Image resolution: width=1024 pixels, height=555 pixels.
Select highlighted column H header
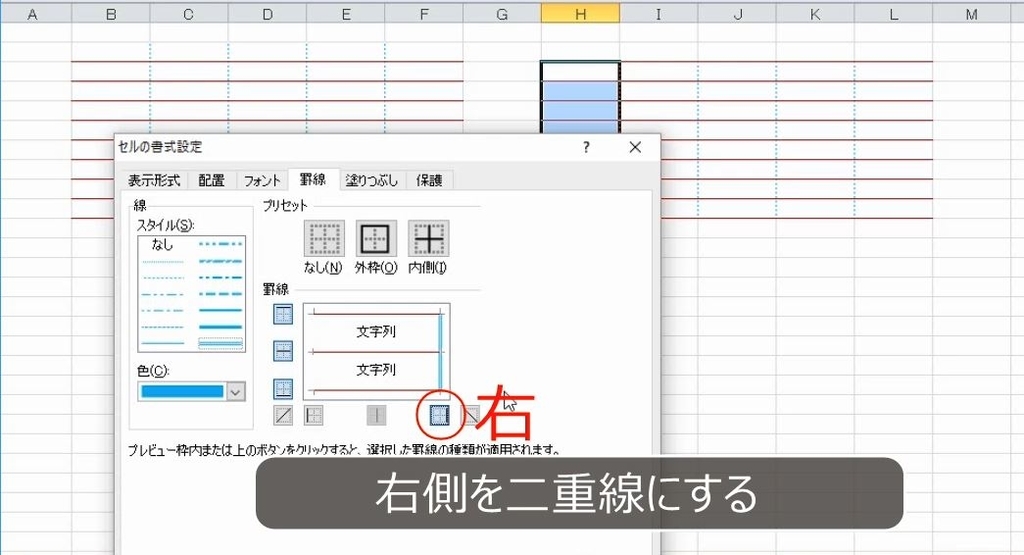point(581,13)
